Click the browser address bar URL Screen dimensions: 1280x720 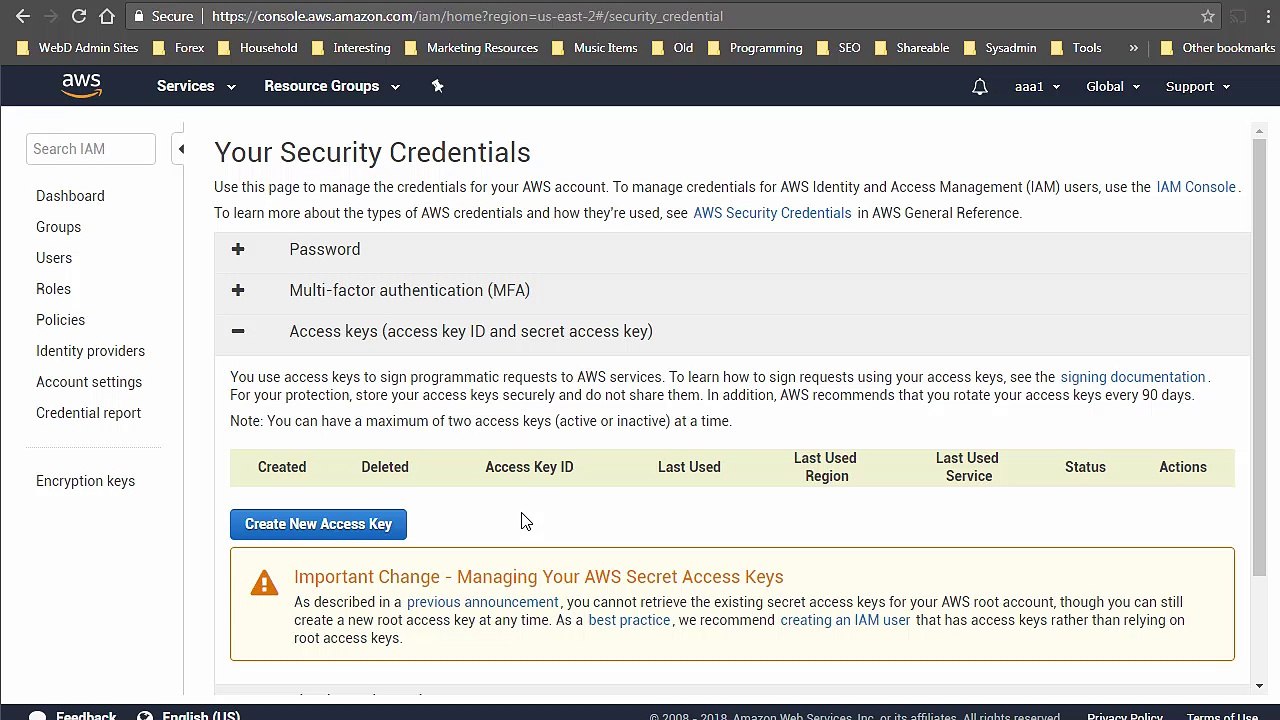(x=467, y=16)
